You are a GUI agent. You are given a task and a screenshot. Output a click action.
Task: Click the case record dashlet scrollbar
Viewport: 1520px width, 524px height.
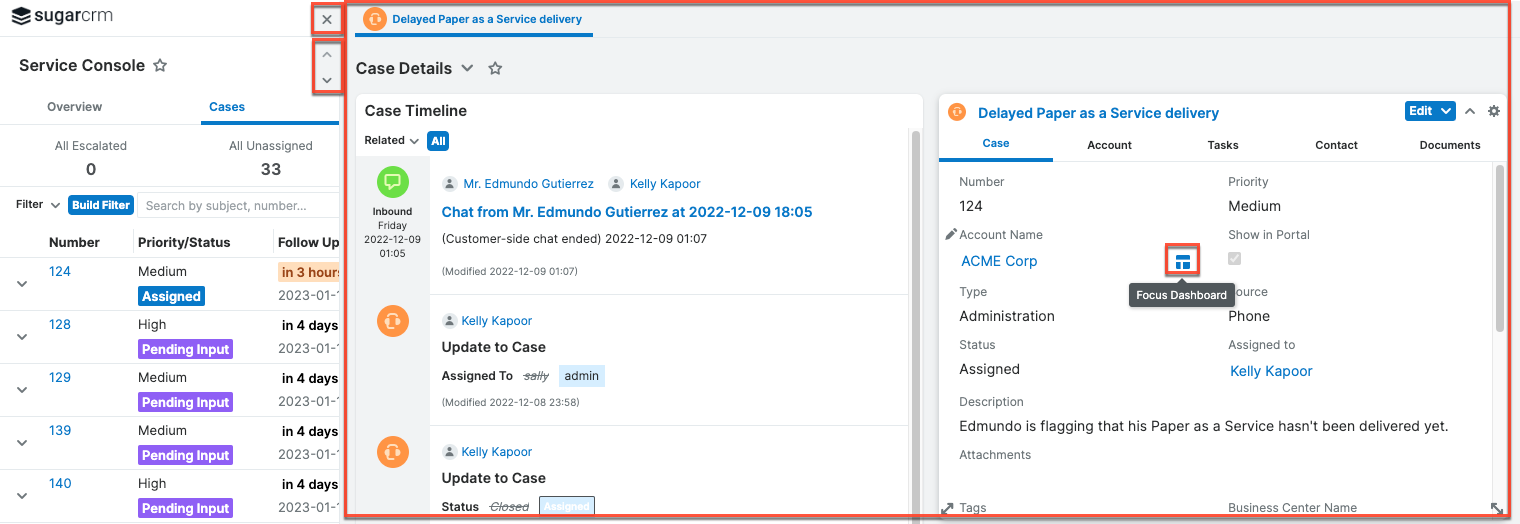click(1499, 248)
